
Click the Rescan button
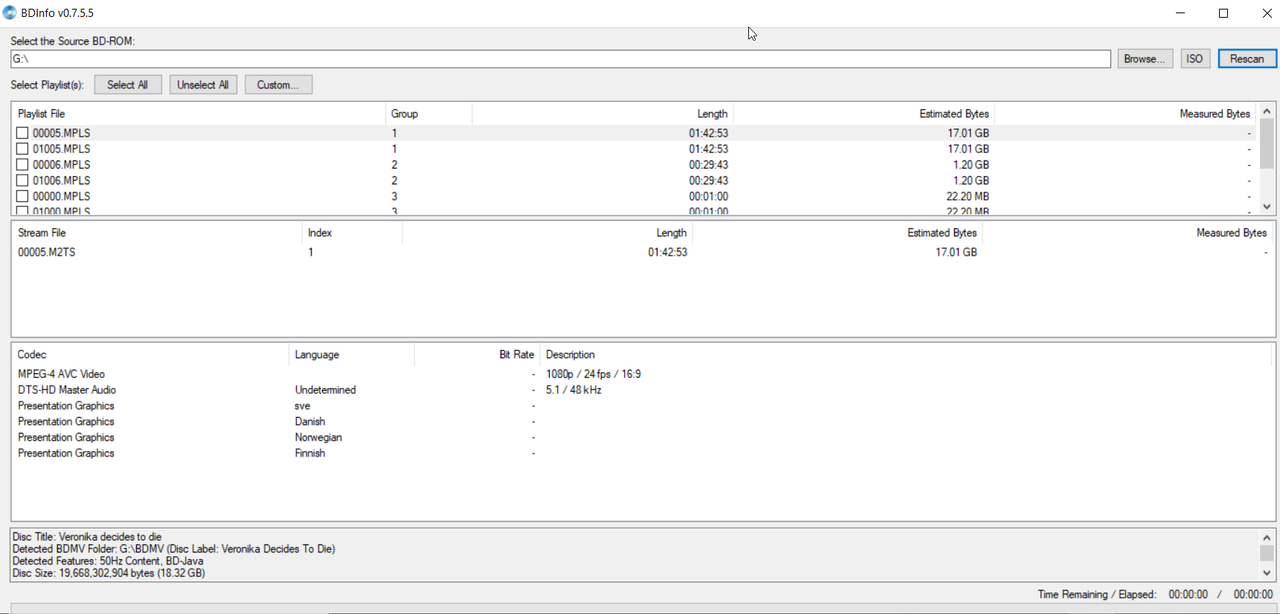point(1247,59)
